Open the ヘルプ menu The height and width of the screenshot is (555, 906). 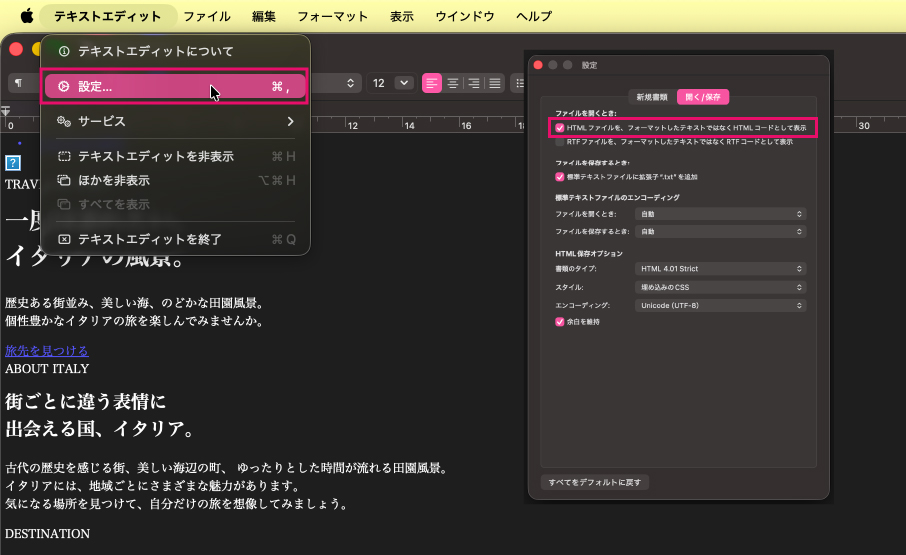click(x=534, y=16)
